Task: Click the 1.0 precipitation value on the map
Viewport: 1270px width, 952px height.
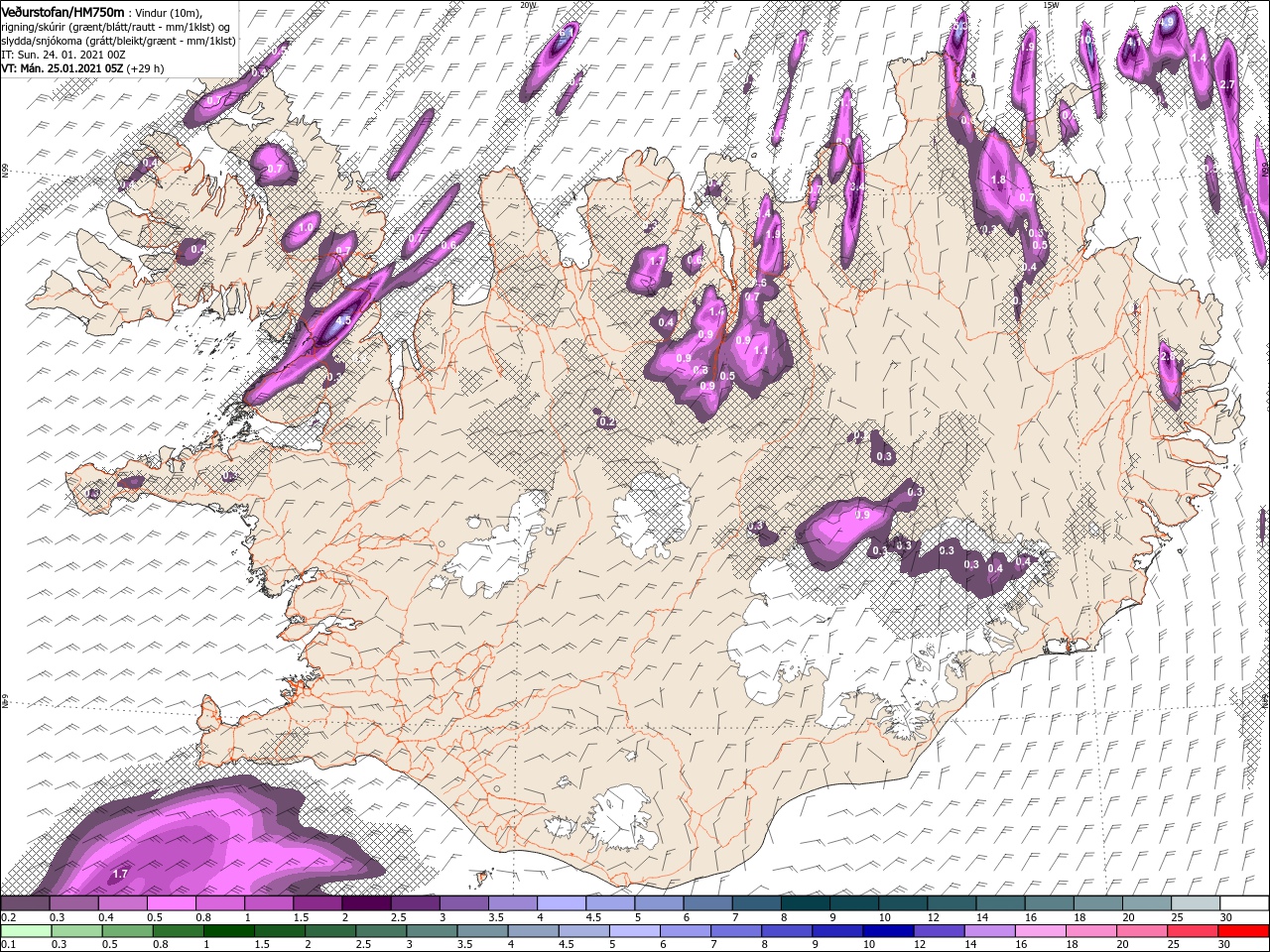Action: click(x=306, y=228)
